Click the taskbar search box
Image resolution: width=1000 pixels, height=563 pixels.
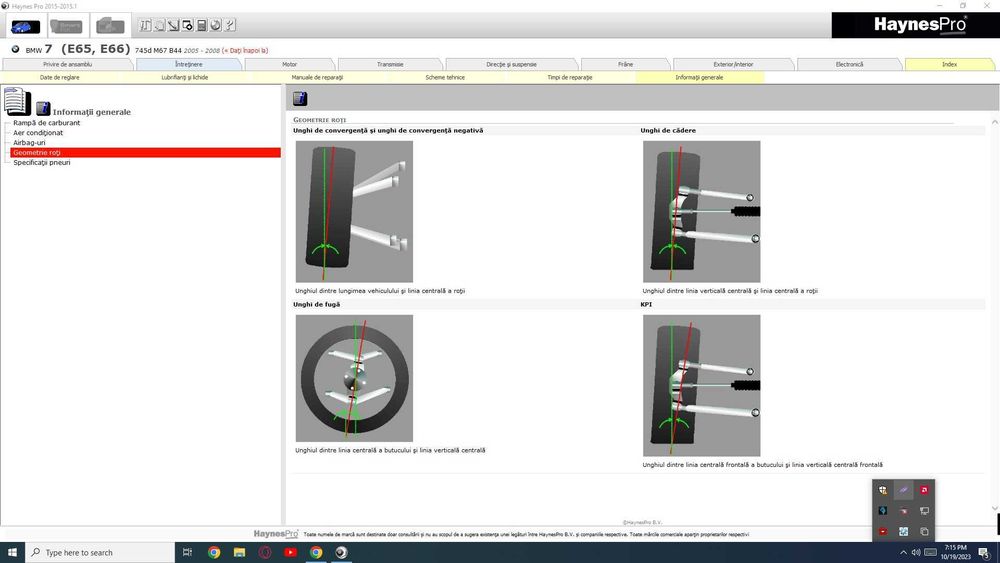(100, 552)
